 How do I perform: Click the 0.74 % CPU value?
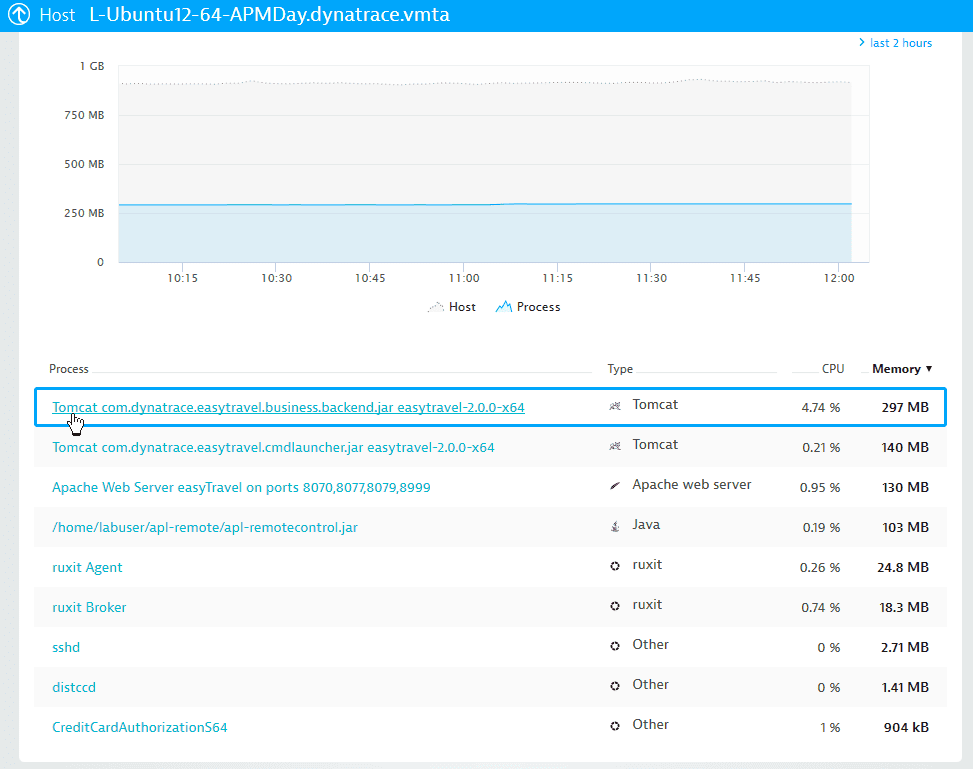820,607
